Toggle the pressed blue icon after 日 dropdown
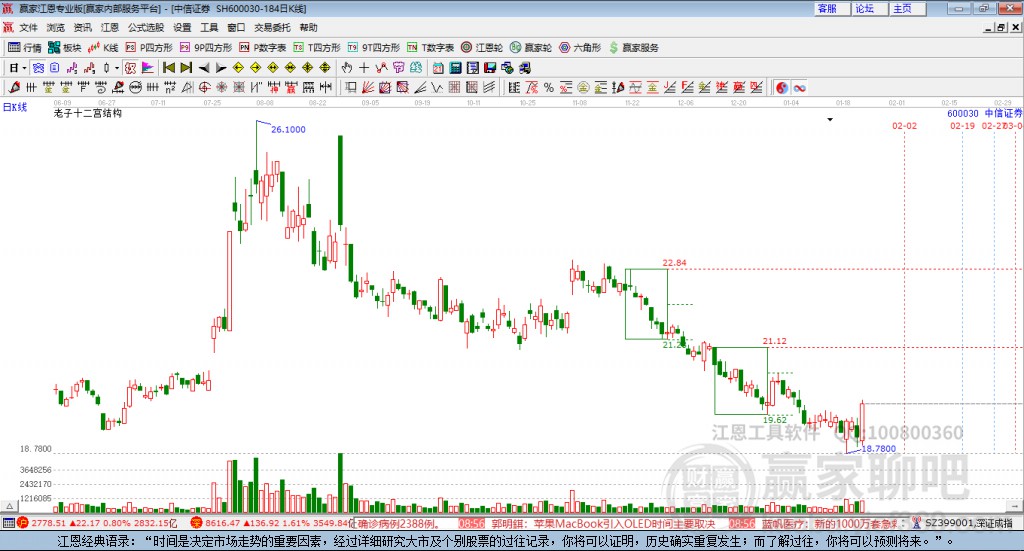Viewport: 1024px width, 551px height. tap(38, 68)
